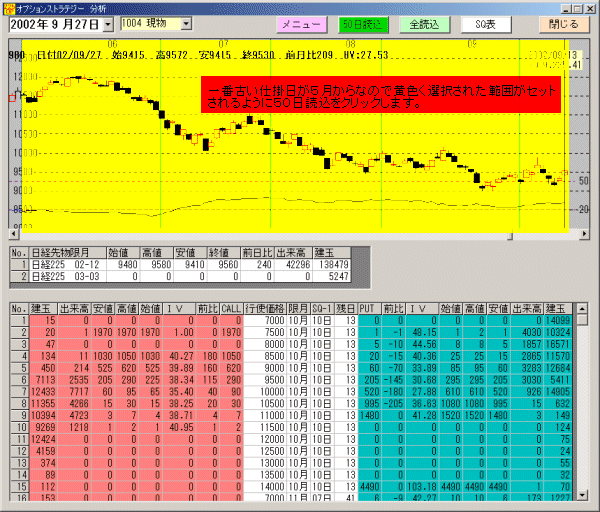Click the call IV value 38.34
The height and width of the screenshot is (512, 600).
[x=179, y=380]
